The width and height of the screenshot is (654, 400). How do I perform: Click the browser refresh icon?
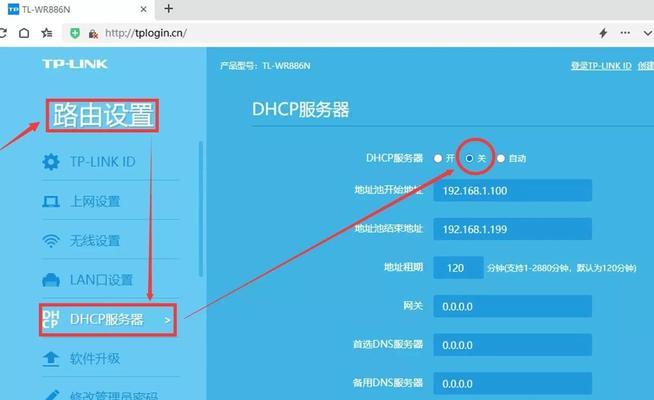3,33
